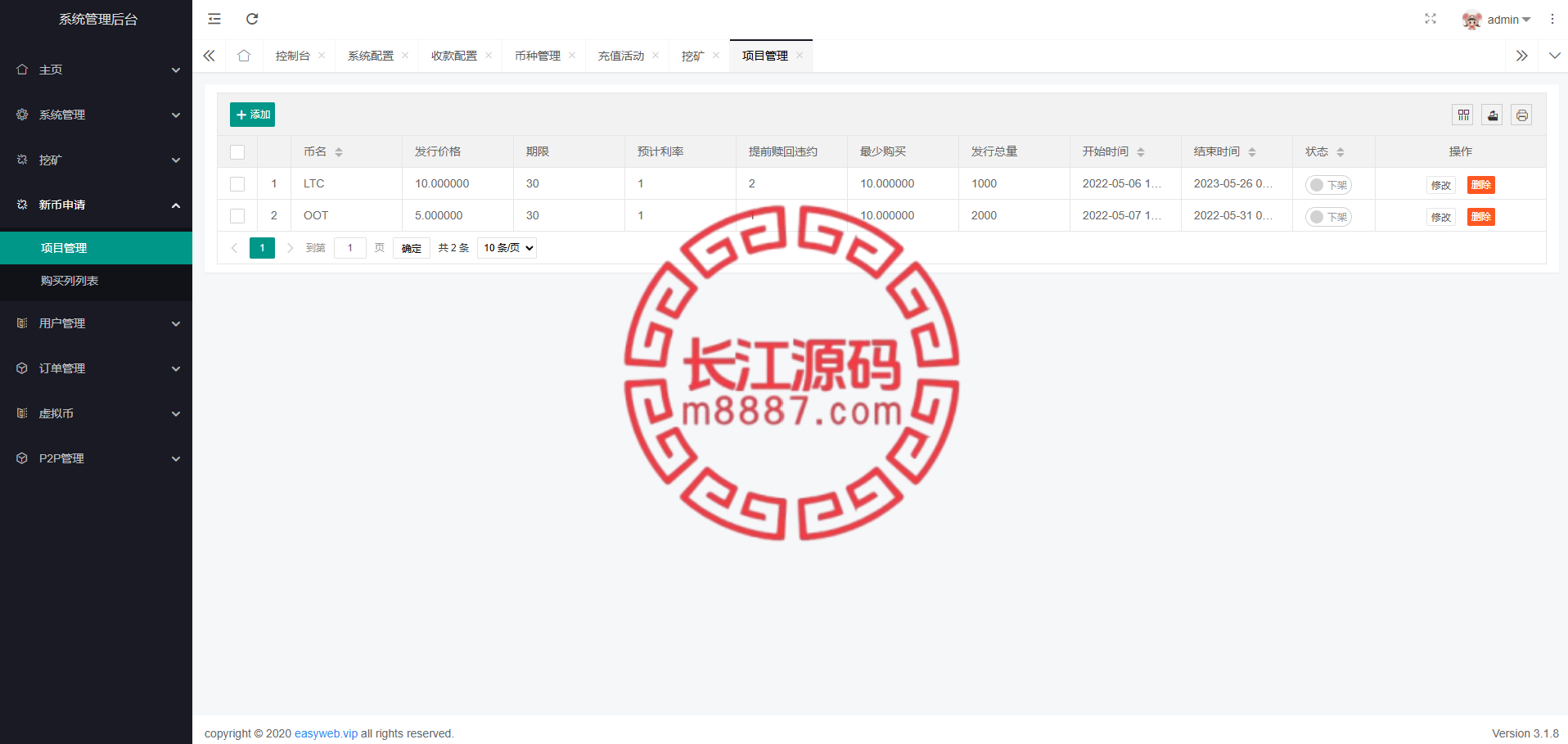The image size is (1568, 744).
Task: Expand the 订单管理 sidebar menu
Action: pyautogui.click(x=97, y=368)
